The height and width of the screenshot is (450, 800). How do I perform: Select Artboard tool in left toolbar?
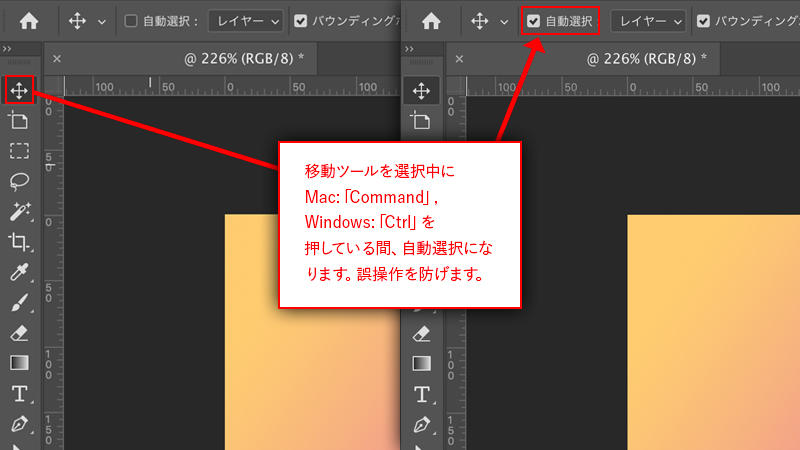pyautogui.click(x=19, y=120)
